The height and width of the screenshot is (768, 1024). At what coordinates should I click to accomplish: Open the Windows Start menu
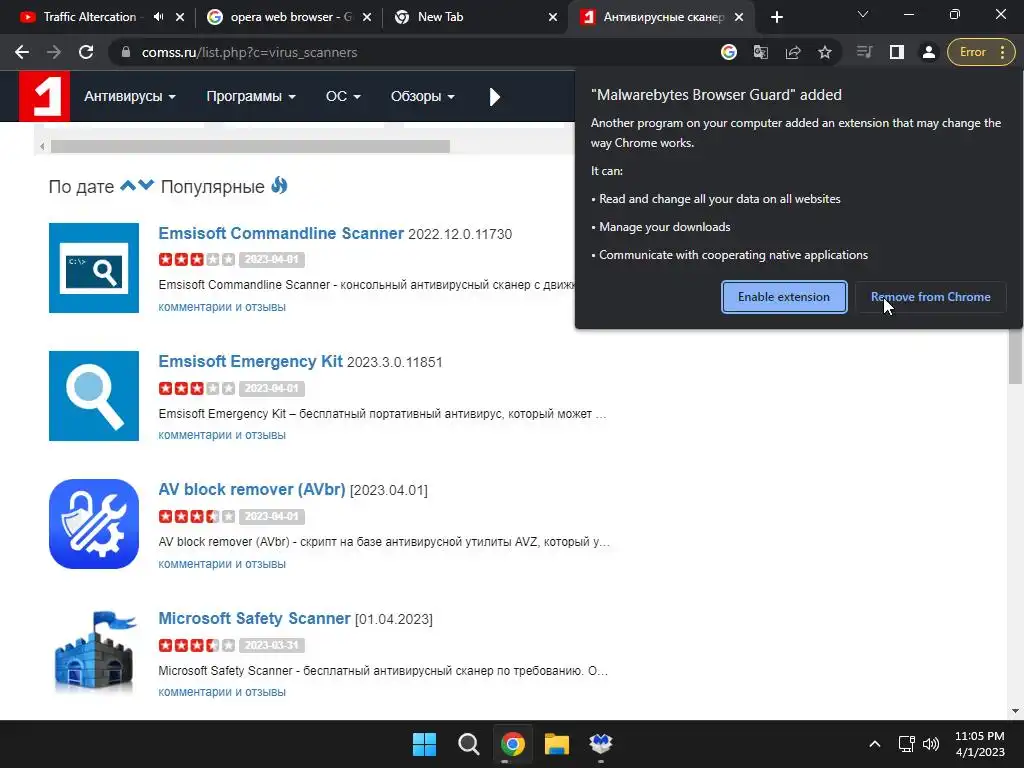tap(424, 744)
